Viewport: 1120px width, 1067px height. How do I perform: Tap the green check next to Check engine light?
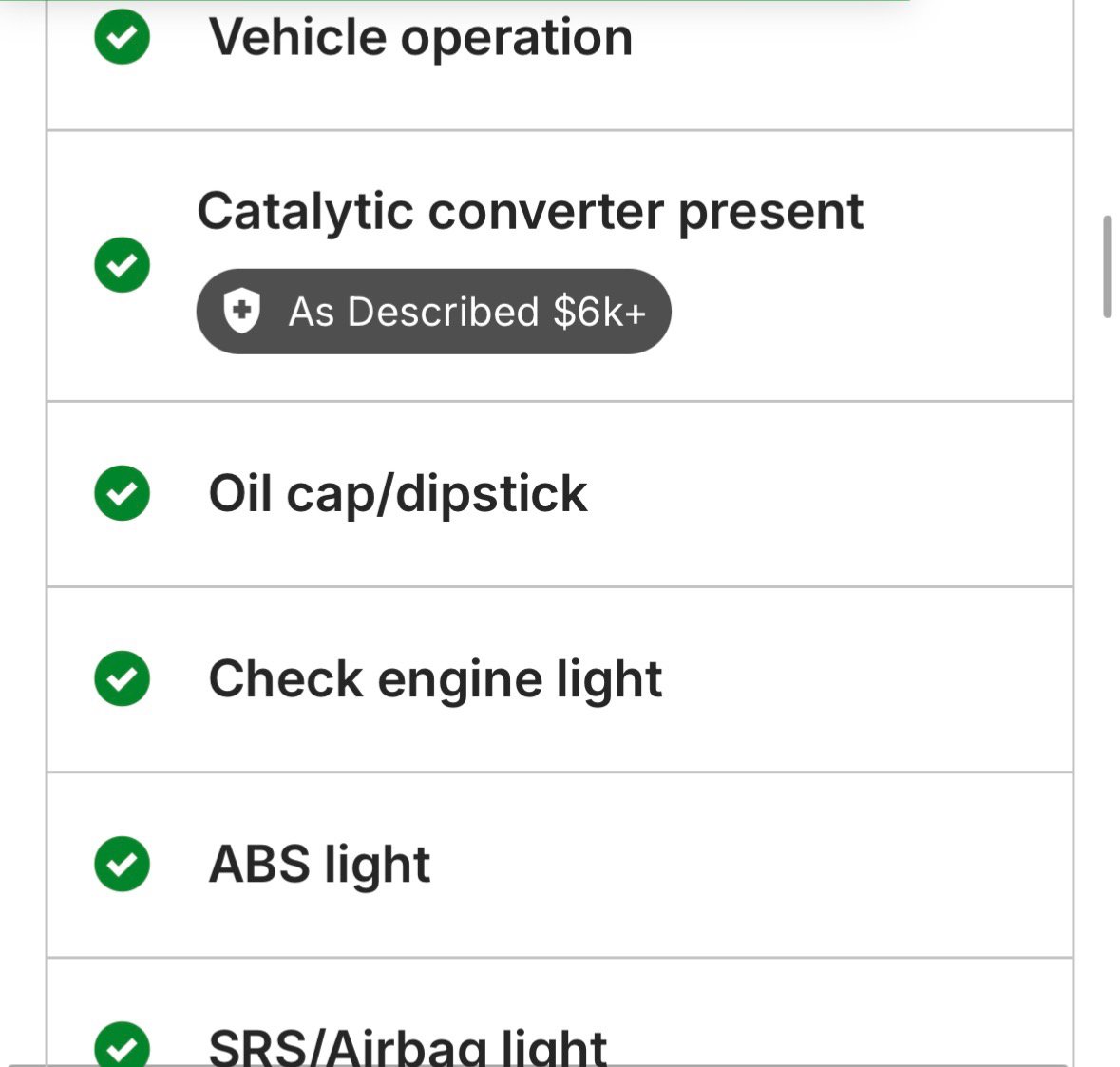pos(123,678)
